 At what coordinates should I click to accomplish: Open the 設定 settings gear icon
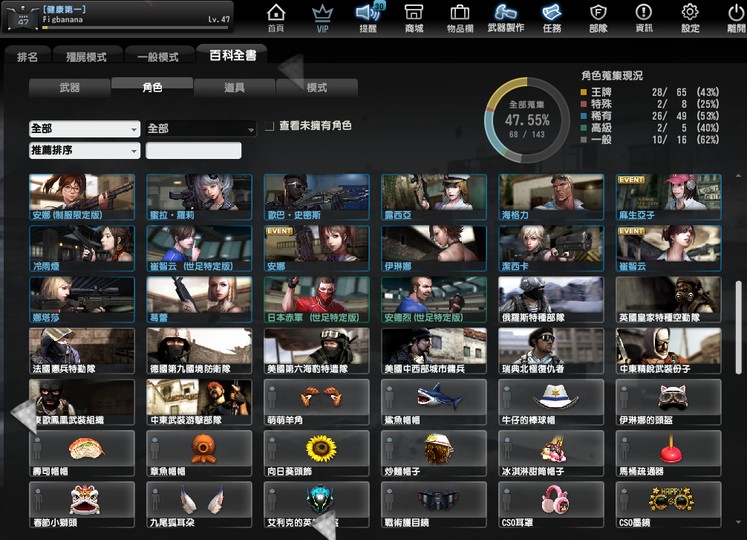tap(690, 18)
